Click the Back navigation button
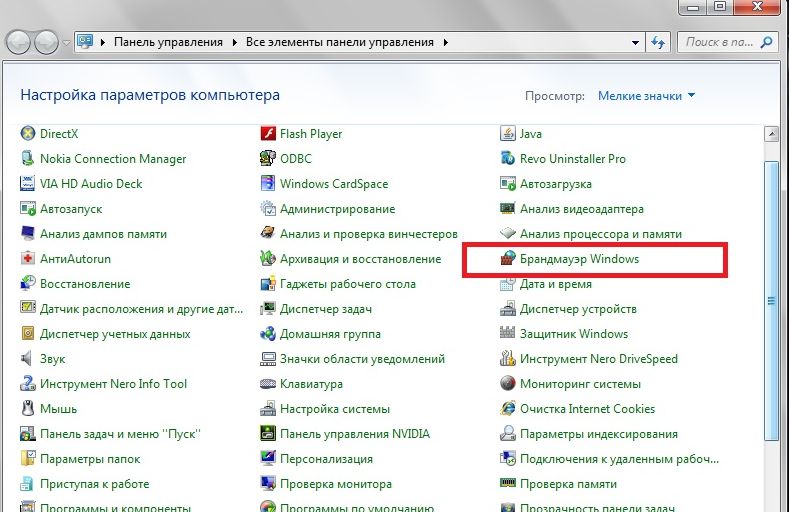The height and width of the screenshot is (512, 789). (x=19, y=42)
